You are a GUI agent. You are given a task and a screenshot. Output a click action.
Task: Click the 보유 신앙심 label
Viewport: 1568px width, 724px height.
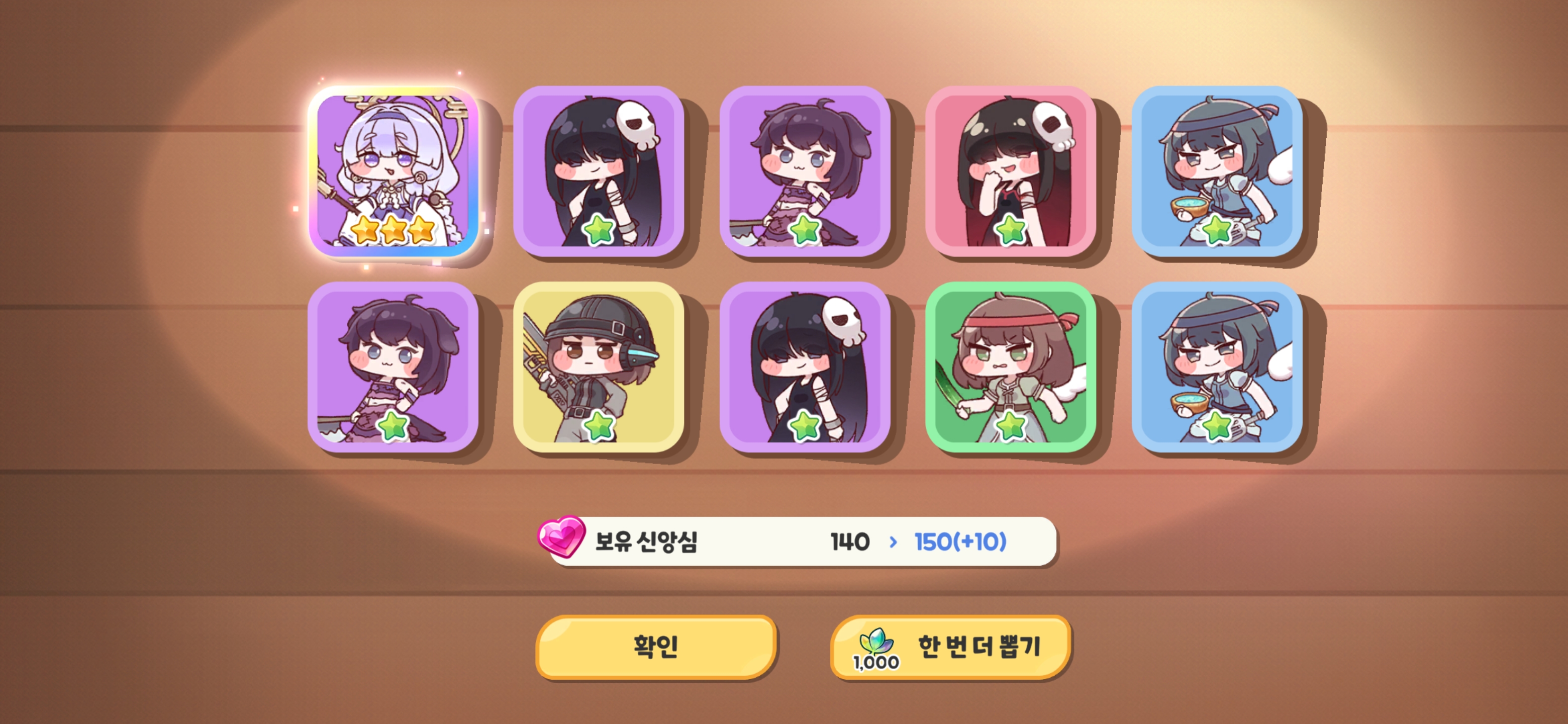646,541
